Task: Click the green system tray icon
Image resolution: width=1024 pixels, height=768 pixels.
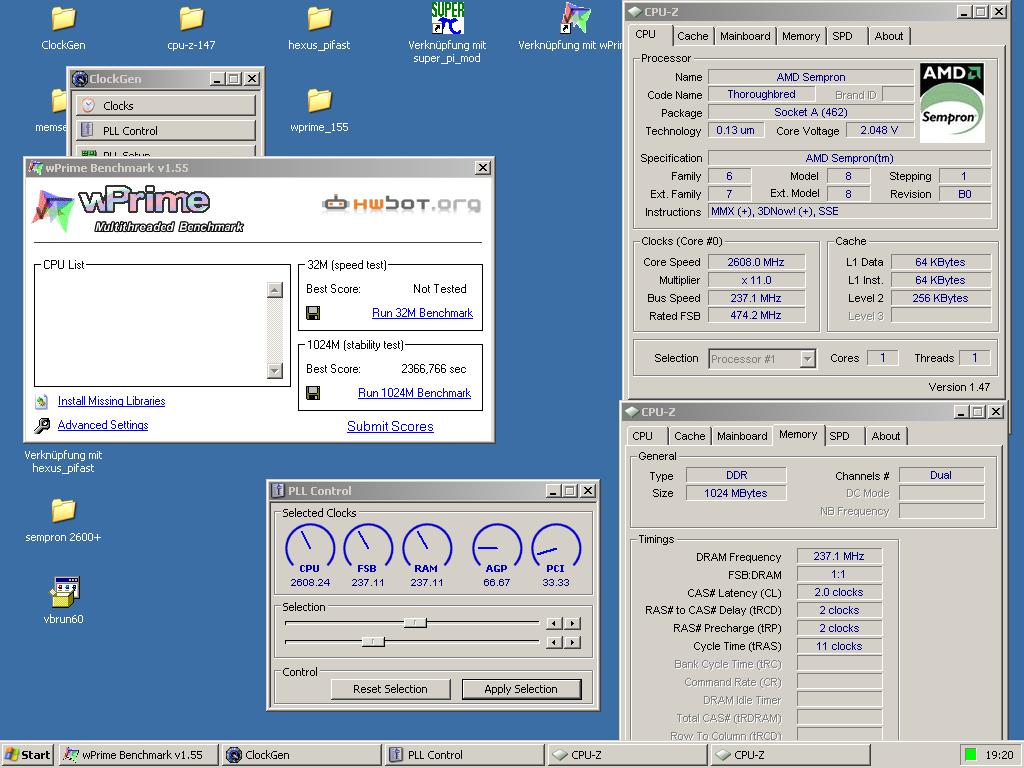Action: pos(970,755)
